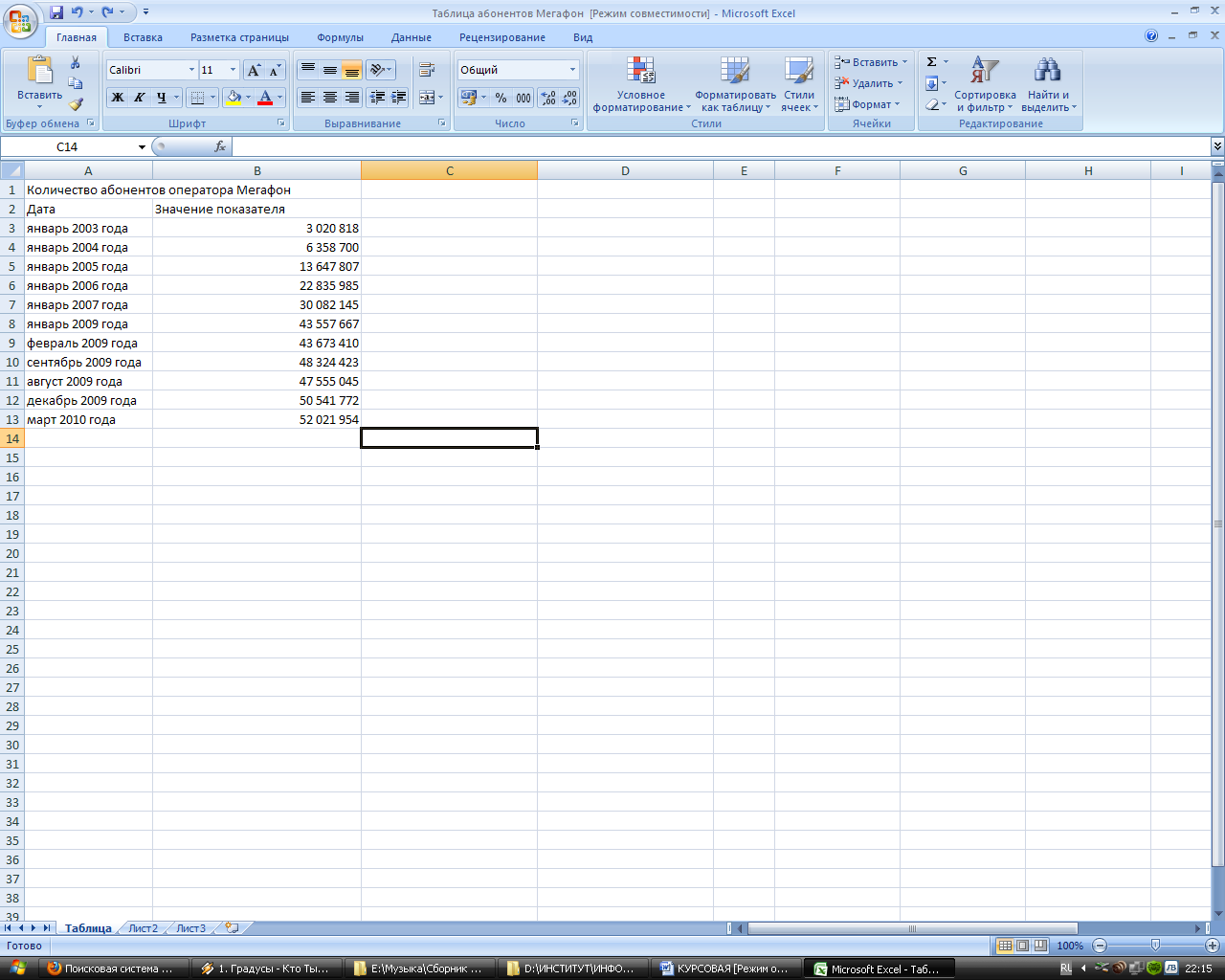Switch to the Разметка страницы tab
The height and width of the screenshot is (980, 1225).
[x=239, y=37]
